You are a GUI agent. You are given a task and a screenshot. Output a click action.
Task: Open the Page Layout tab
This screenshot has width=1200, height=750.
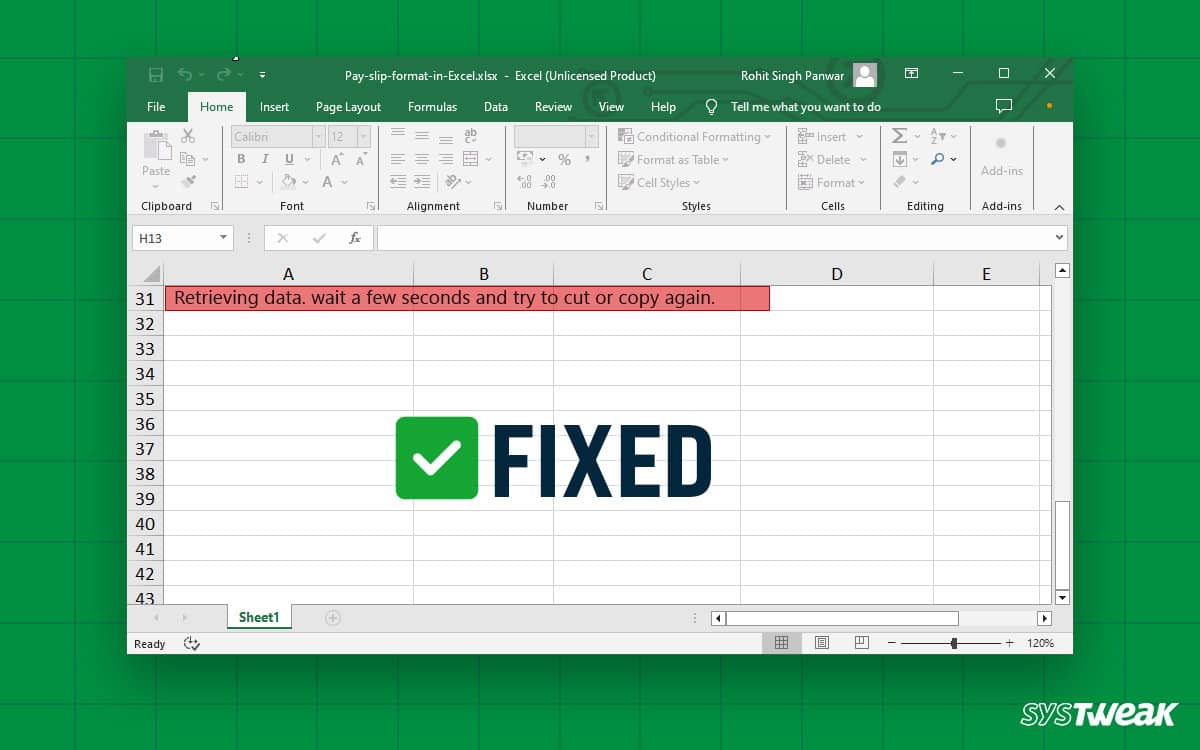348,107
